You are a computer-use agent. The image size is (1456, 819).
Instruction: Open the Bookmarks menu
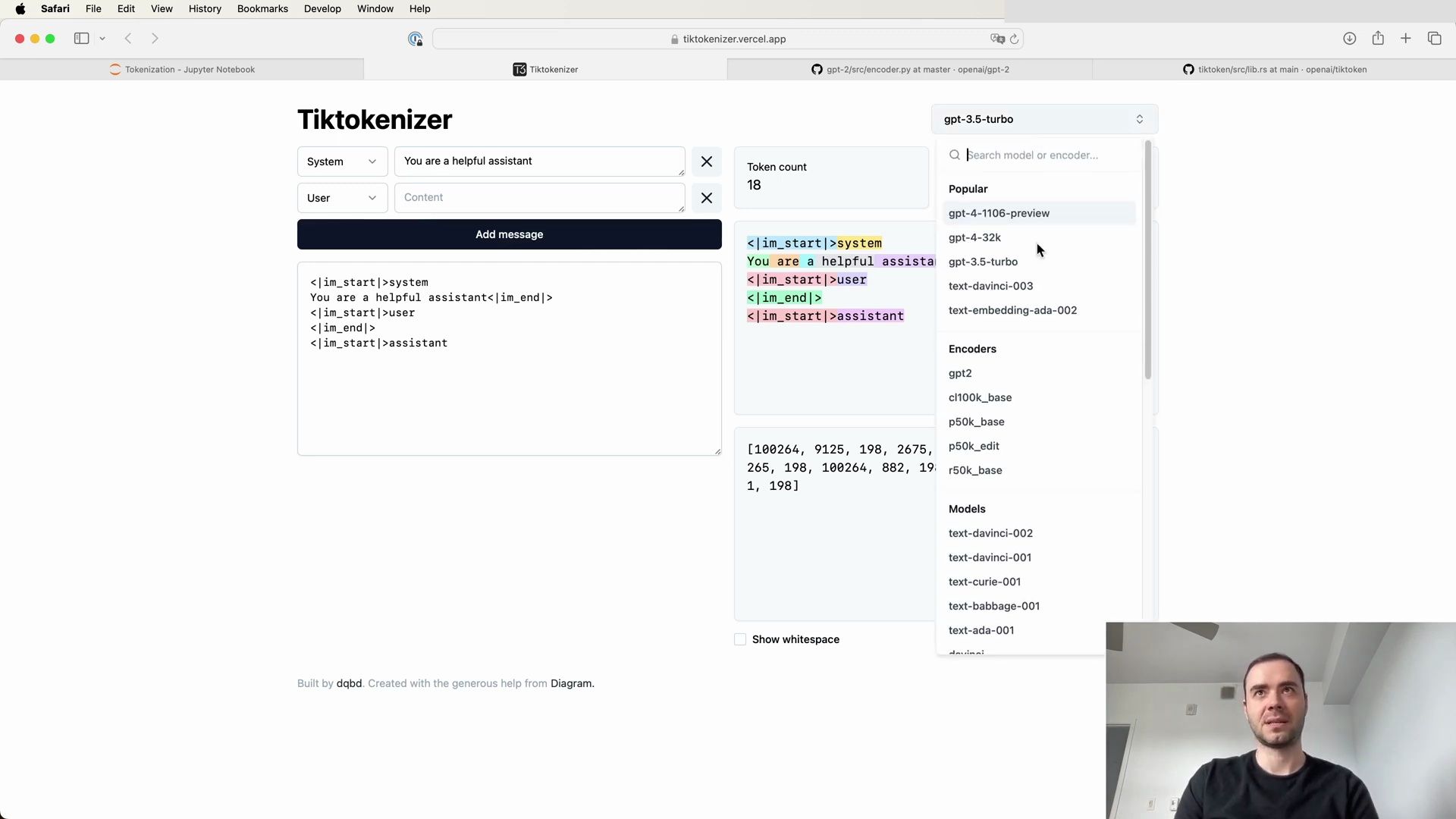pos(262,9)
